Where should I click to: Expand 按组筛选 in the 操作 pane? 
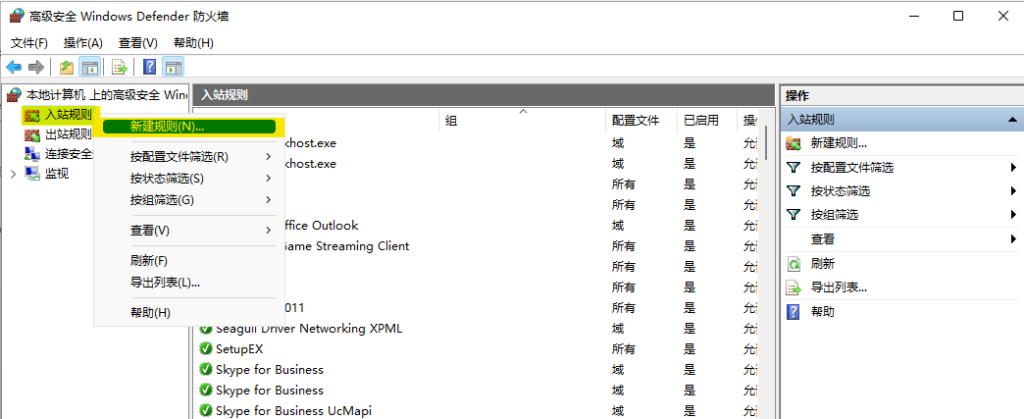tap(1013, 215)
